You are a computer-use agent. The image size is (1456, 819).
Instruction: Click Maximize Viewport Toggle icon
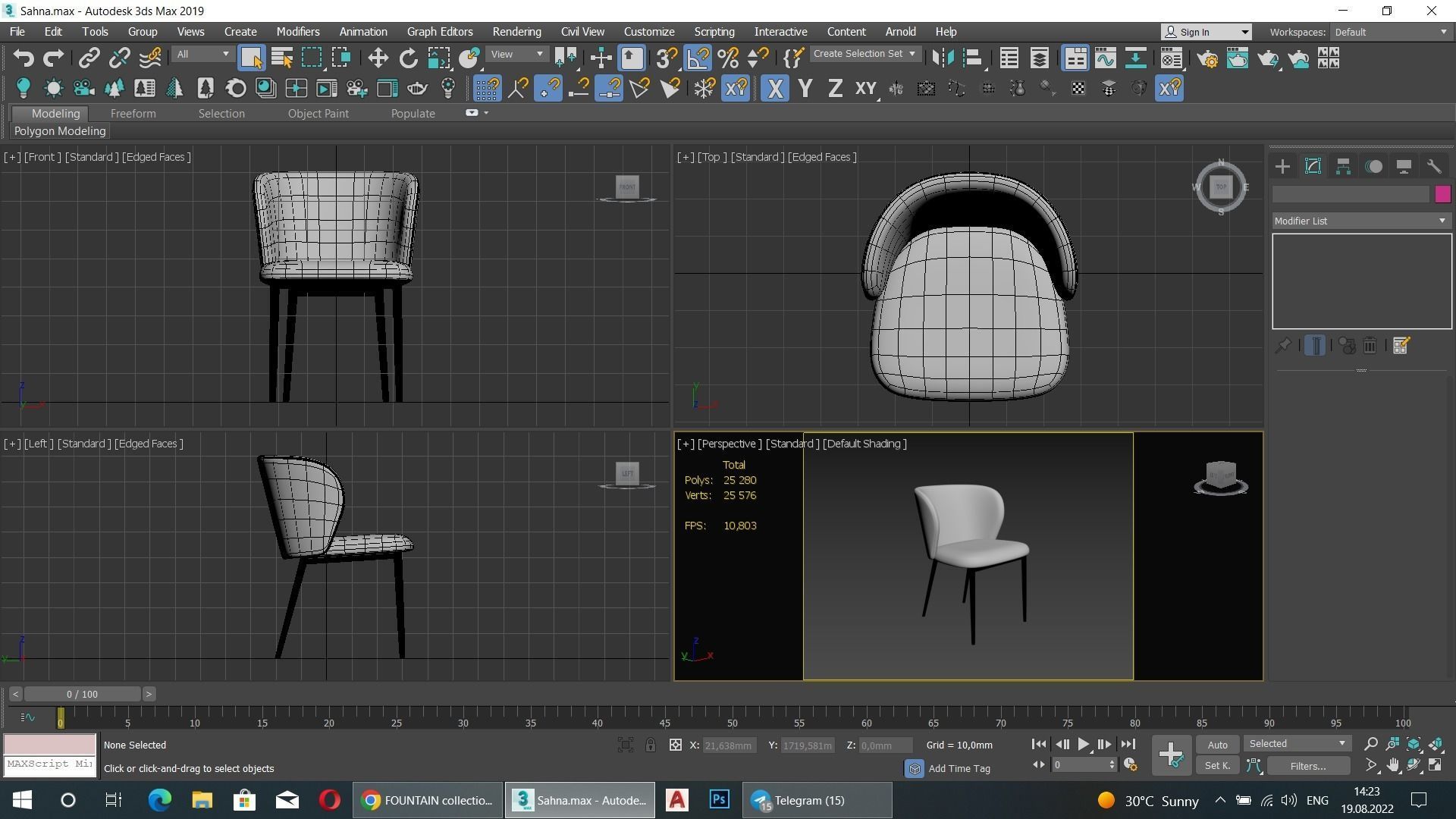[1436, 766]
